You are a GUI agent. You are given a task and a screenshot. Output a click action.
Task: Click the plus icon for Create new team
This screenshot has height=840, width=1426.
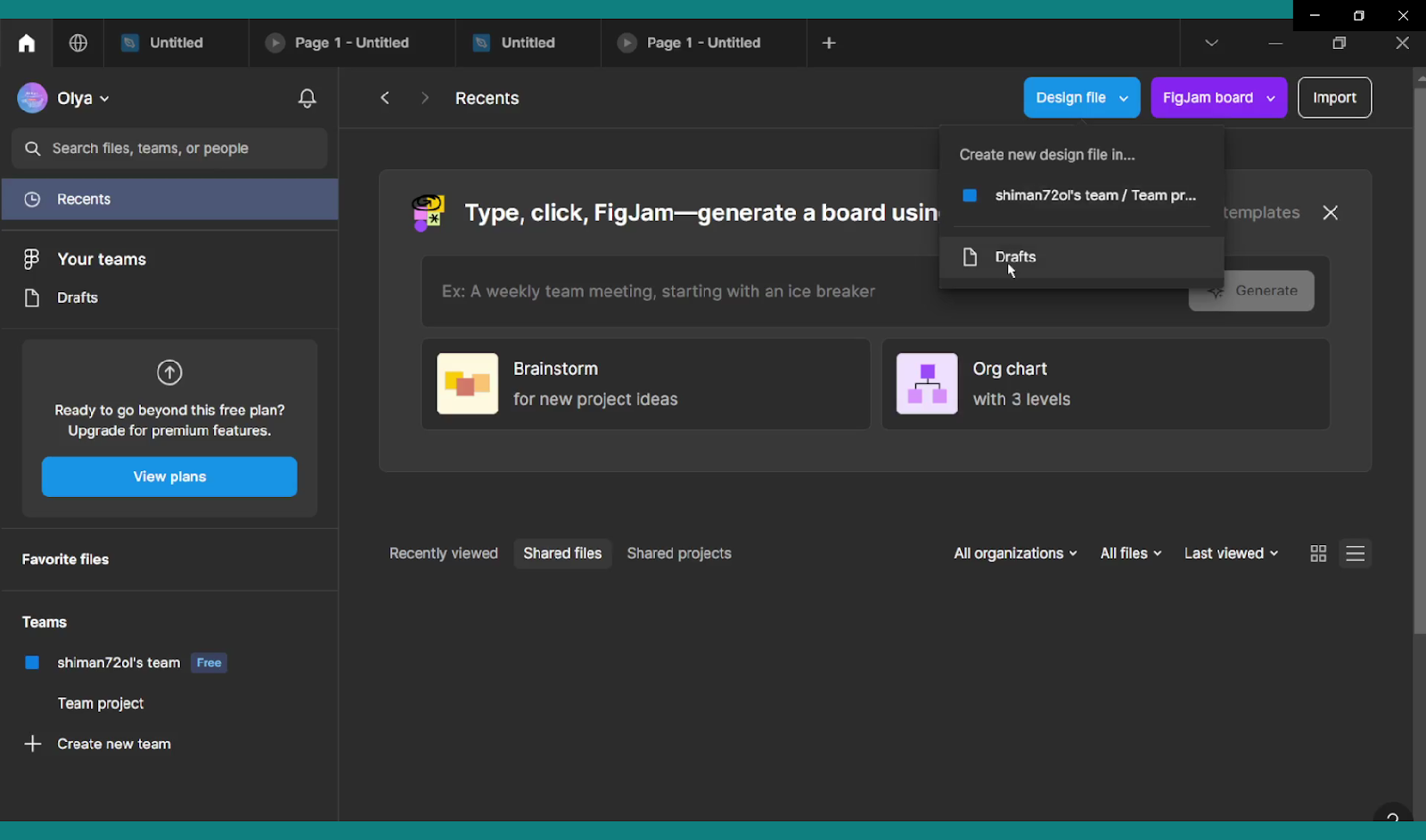pos(32,744)
